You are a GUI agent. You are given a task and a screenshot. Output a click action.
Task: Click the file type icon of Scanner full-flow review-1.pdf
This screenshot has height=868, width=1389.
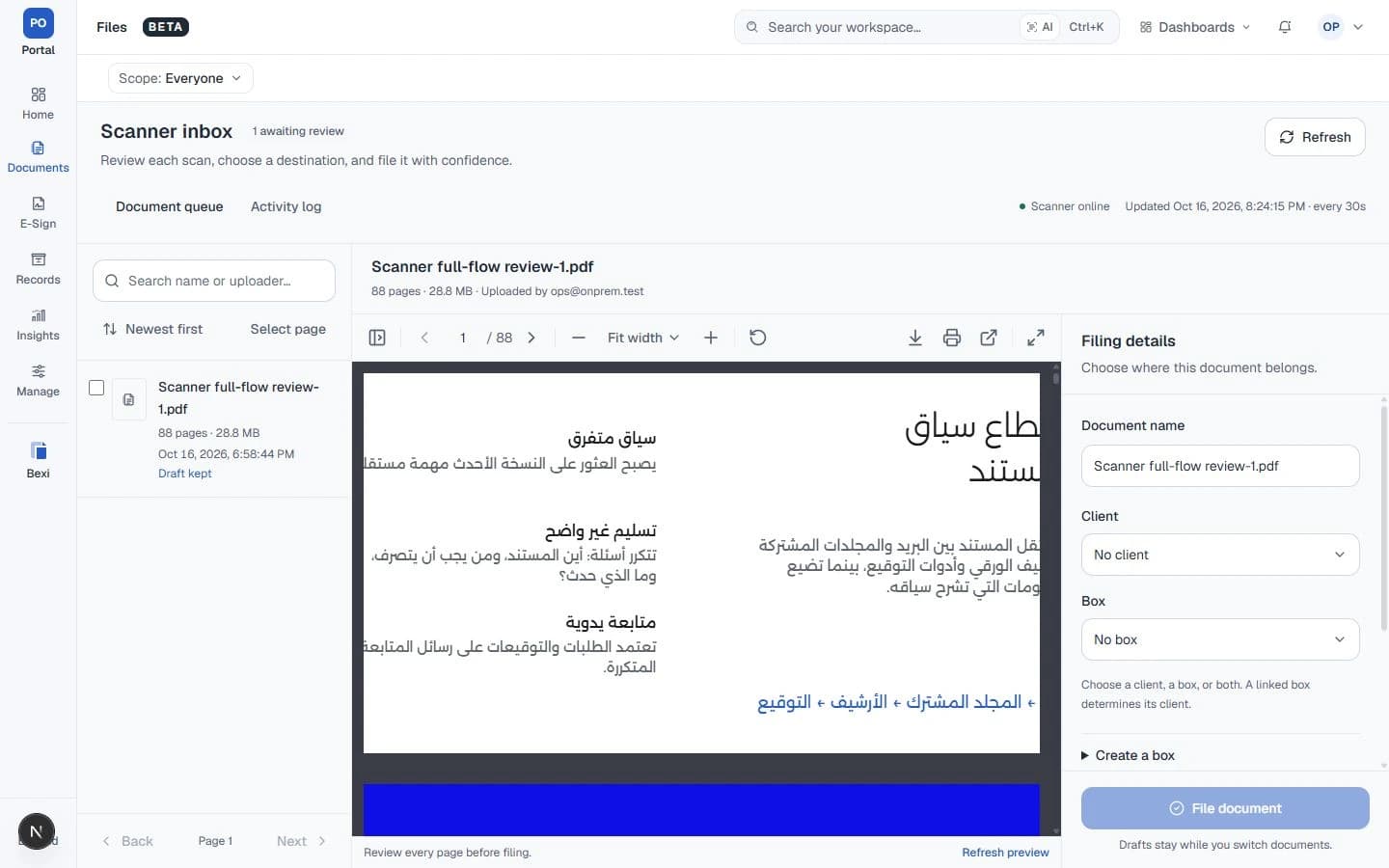tap(128, 399)
